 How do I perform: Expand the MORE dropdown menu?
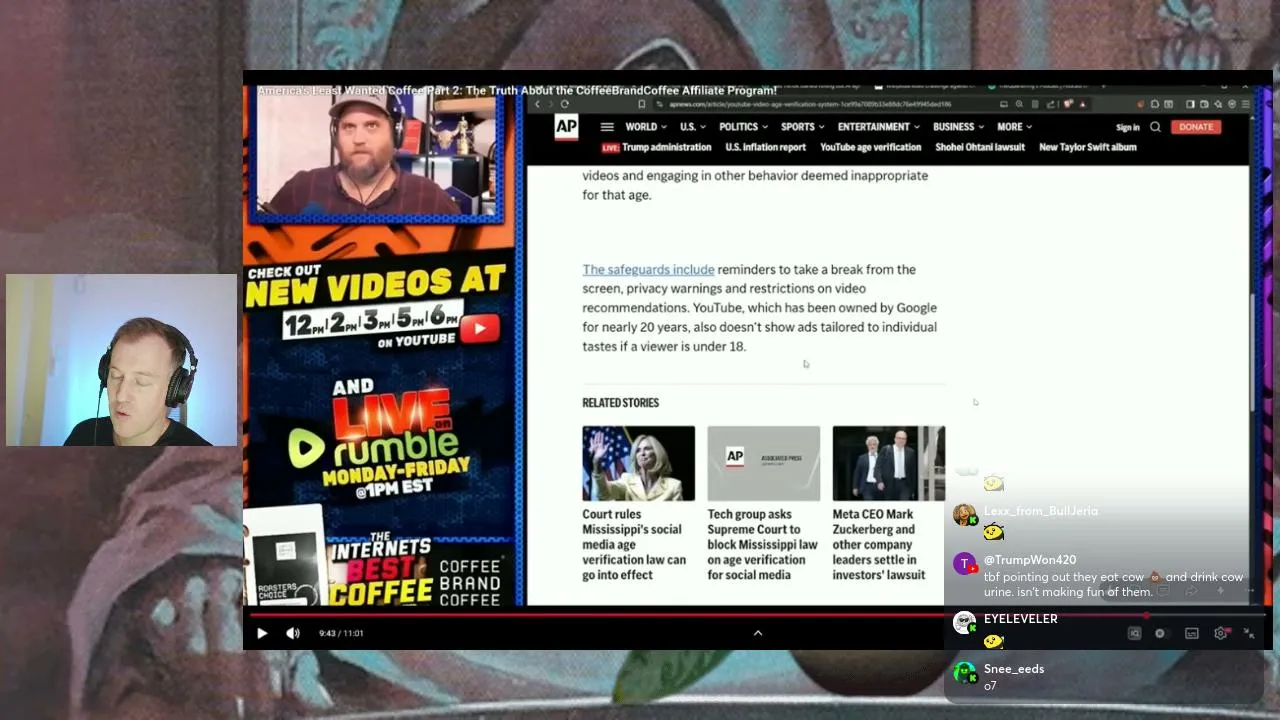point(1014,127)
